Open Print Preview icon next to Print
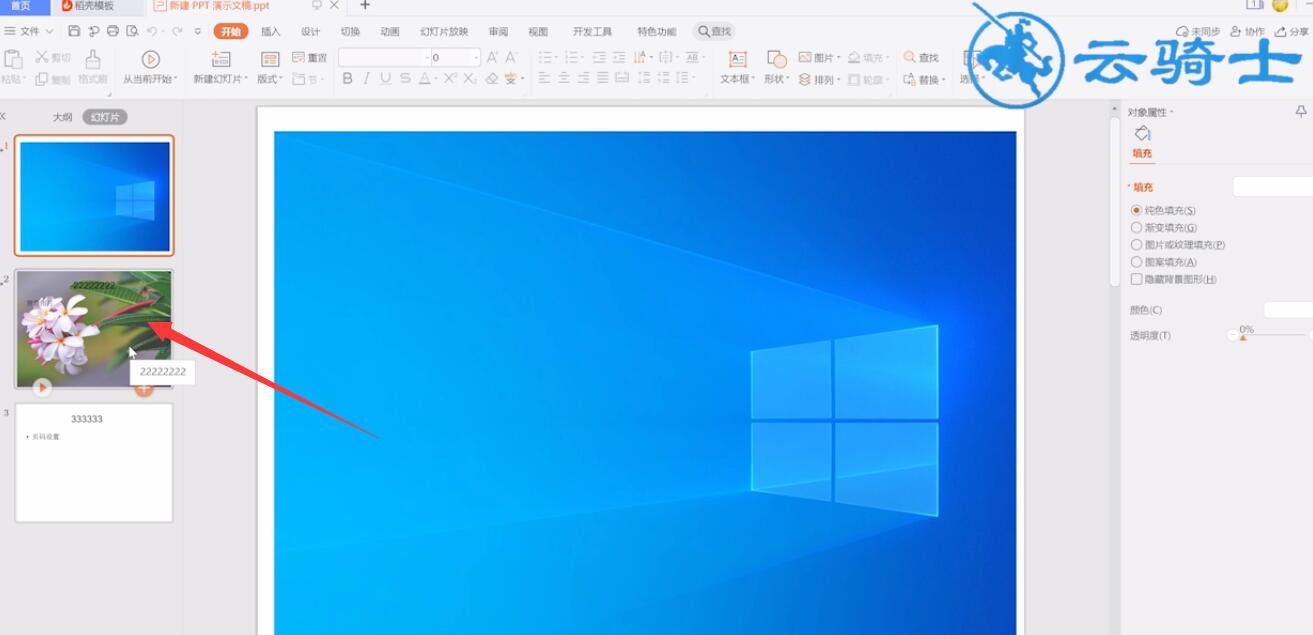 (x=130, y=31)
